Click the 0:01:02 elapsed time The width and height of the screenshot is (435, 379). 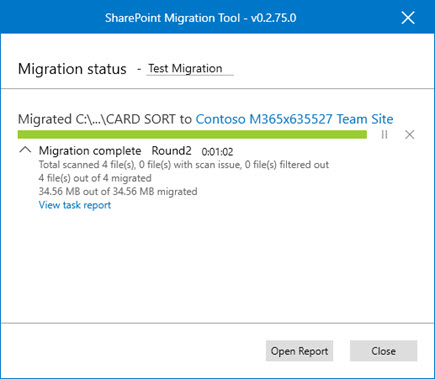(x=217, y=152)
